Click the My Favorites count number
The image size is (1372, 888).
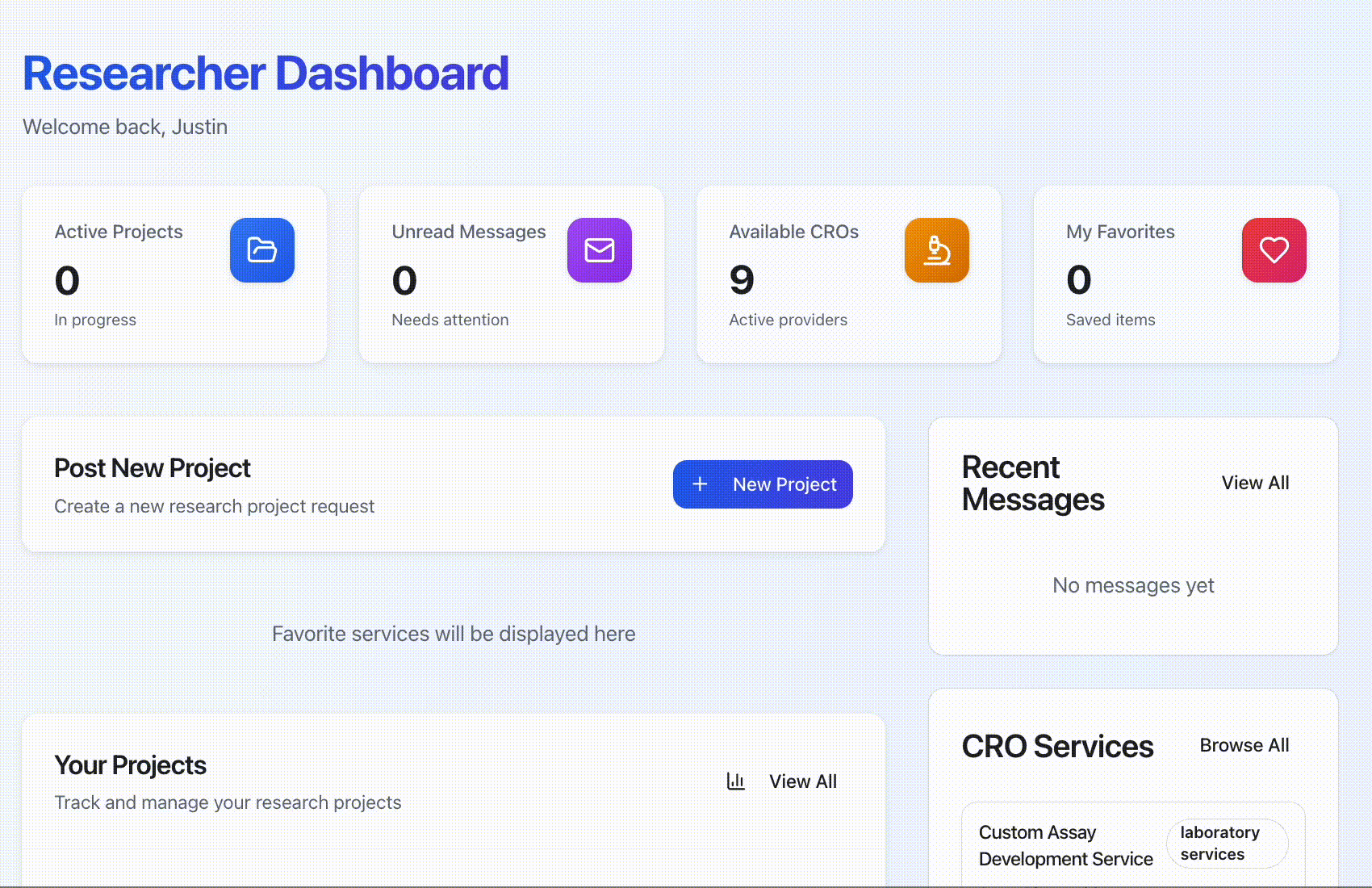(x=1079, y=280)
